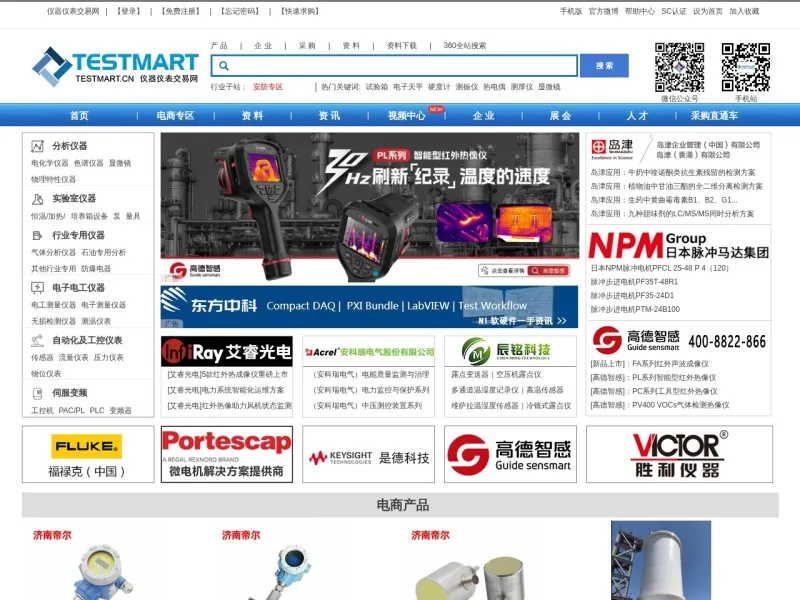Open the 资料 nav tab
800x600 pixels.
click(x=253, y=116)
